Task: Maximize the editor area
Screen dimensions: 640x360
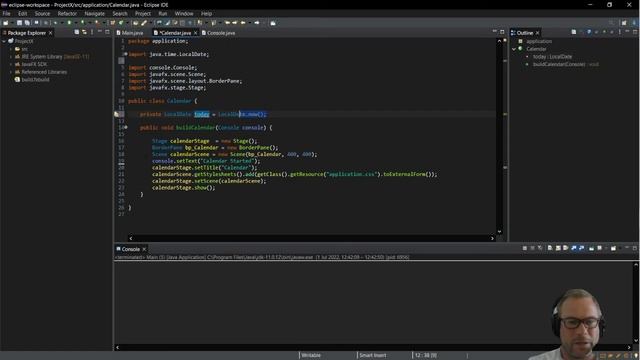Action: point(502,32)
